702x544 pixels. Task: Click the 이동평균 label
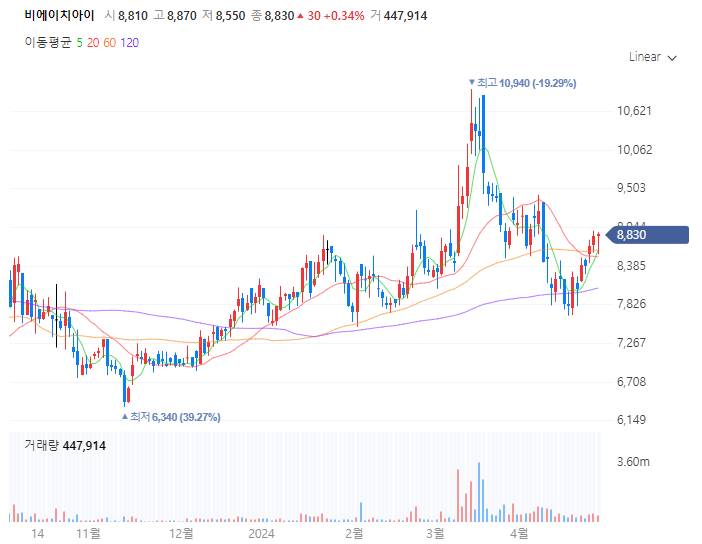pyautogui.click(x=48, y=43)
